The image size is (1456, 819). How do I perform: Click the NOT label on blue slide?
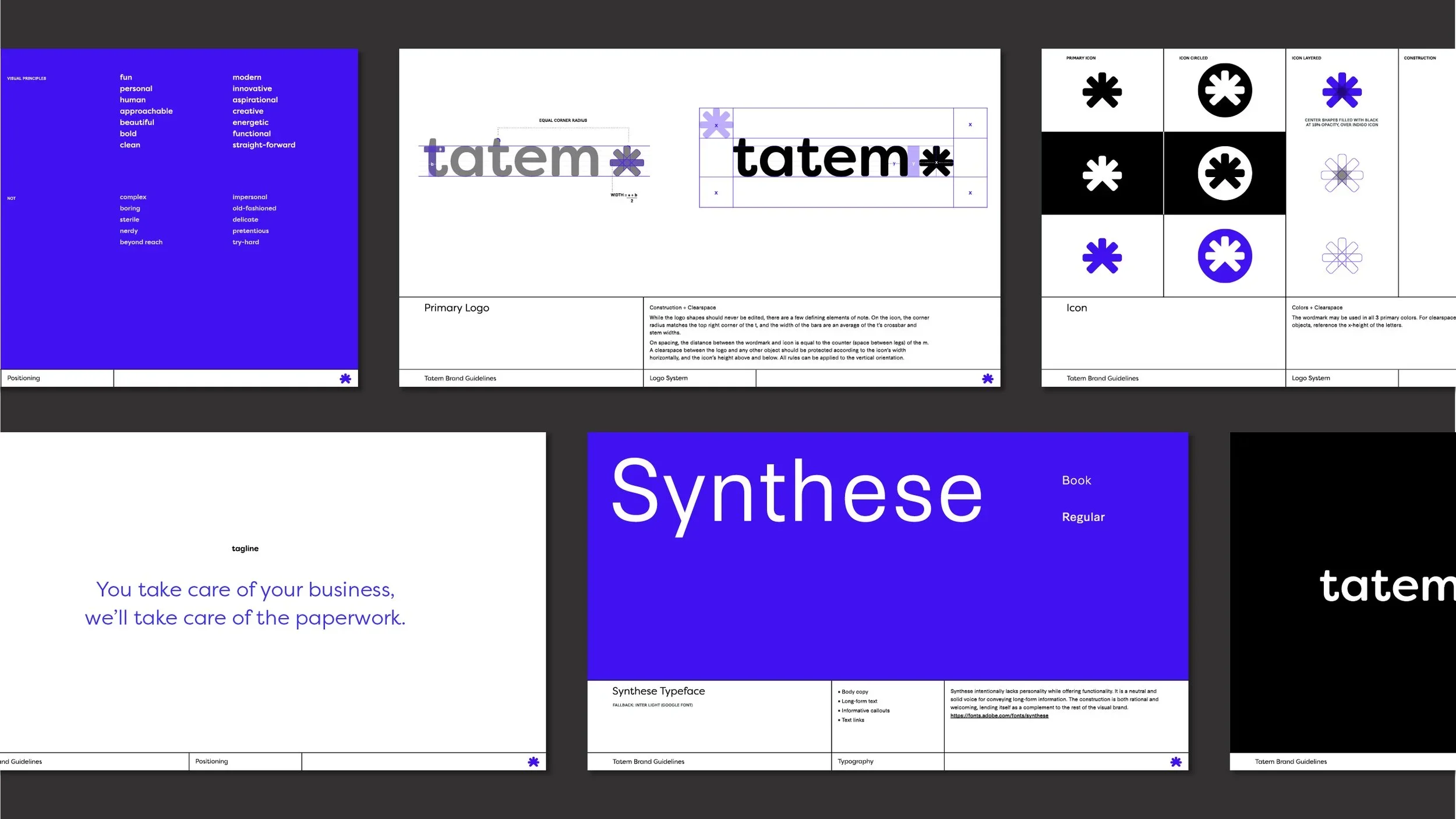pyautogui.click(x=11, y=199)
